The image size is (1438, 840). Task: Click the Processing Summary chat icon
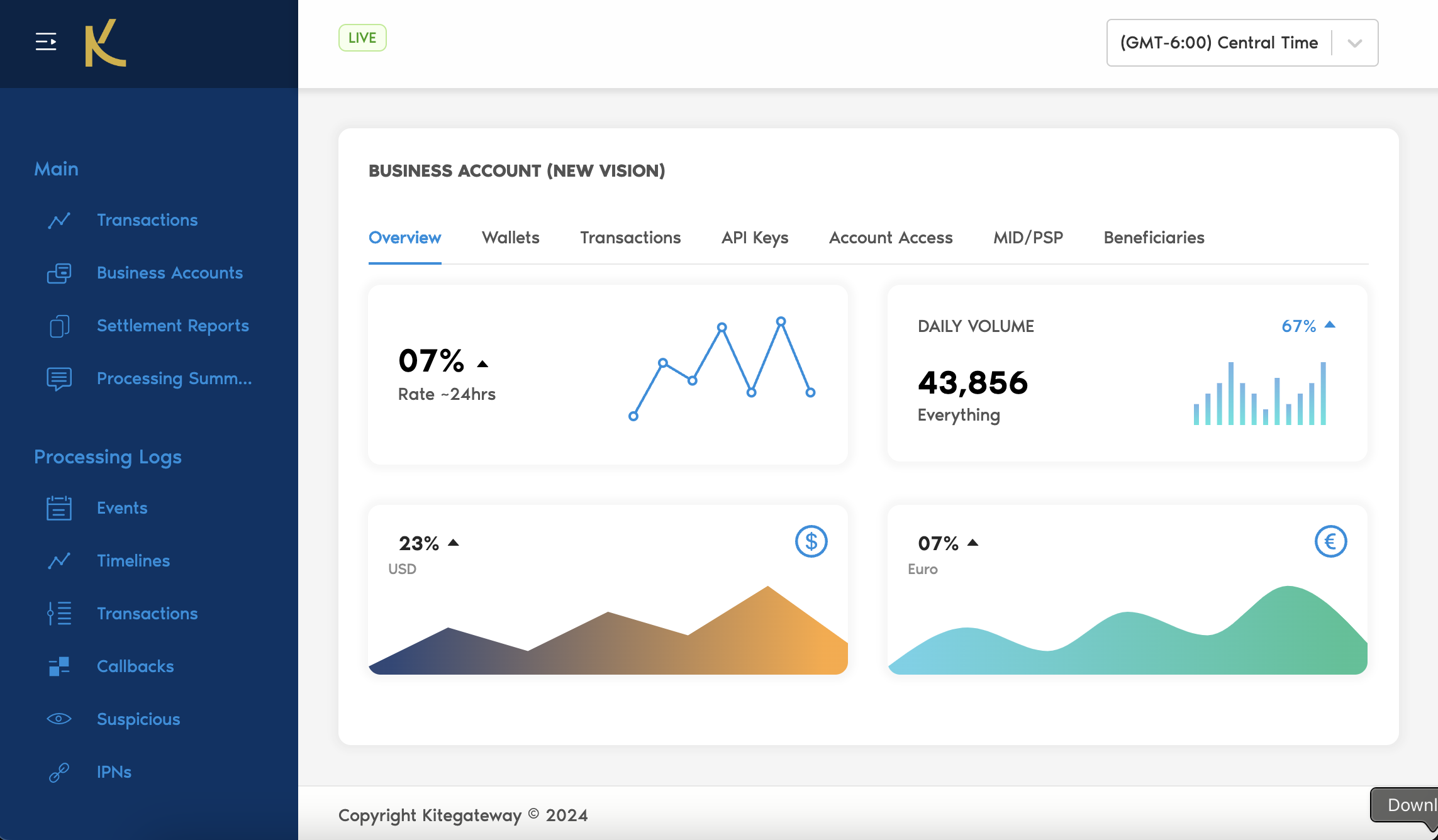pyautogui.click(x=59, y=379)
